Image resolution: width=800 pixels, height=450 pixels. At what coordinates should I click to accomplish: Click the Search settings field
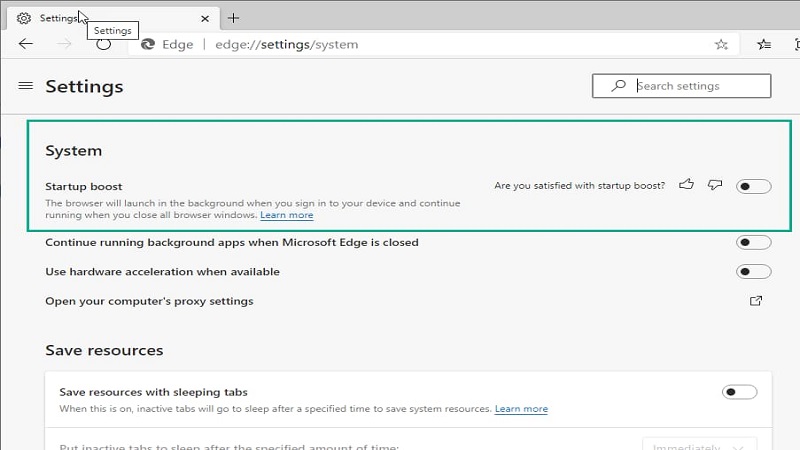(692, 86)
